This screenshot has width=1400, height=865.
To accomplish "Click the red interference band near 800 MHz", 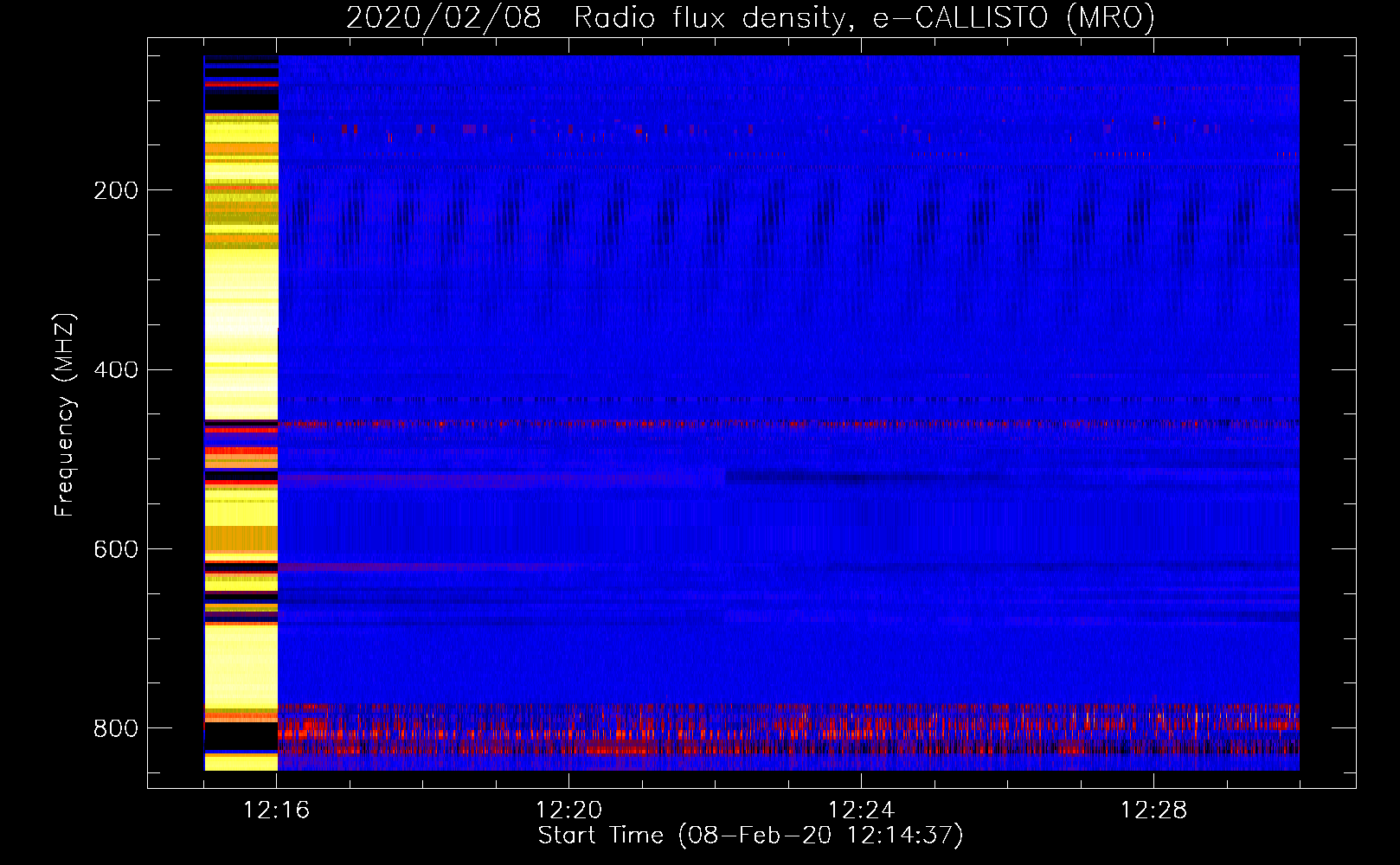I will pyautogui.click(x=779, y=731).
